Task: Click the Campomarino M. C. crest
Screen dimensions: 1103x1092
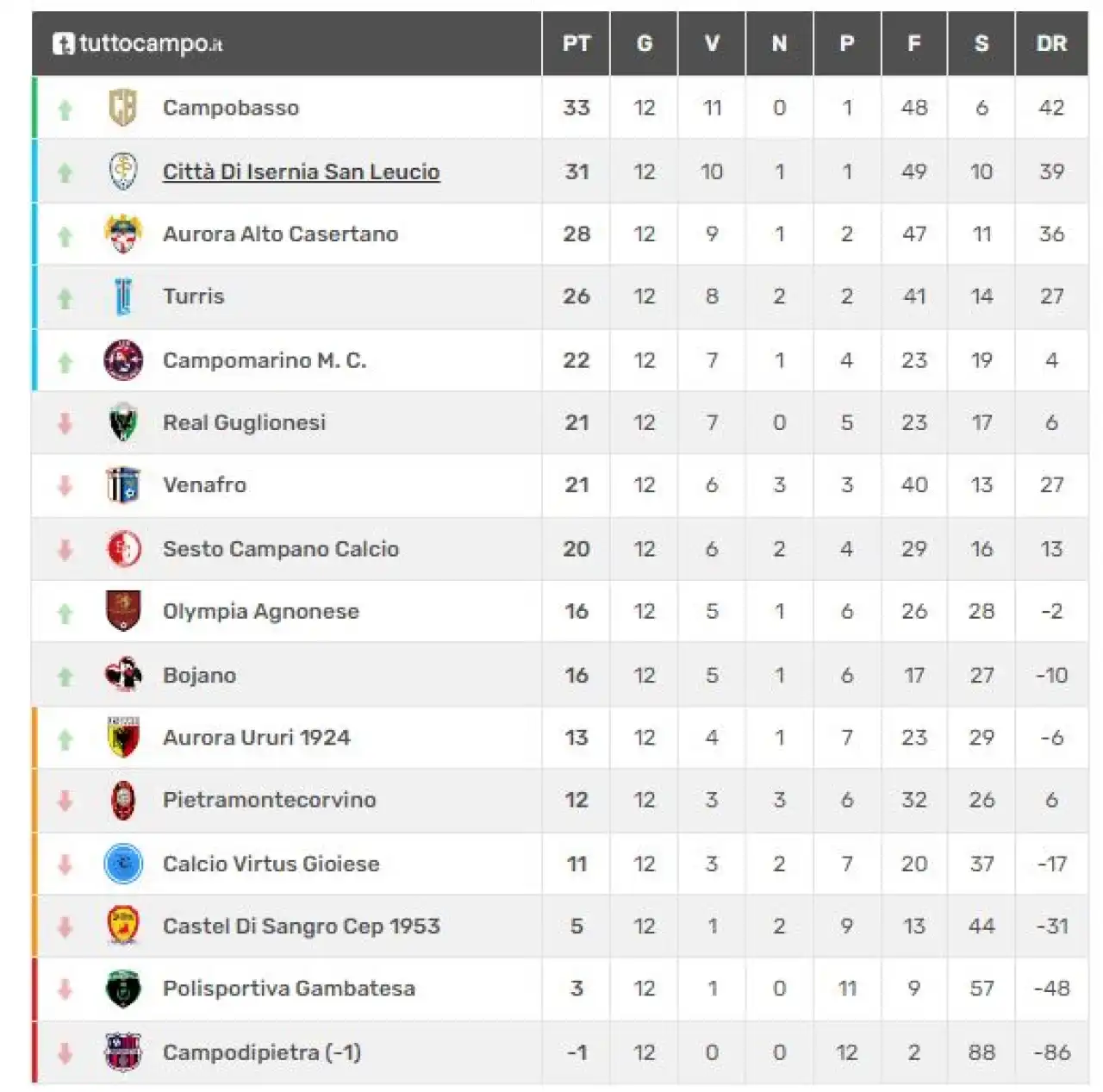Action: tap(123, 360)
